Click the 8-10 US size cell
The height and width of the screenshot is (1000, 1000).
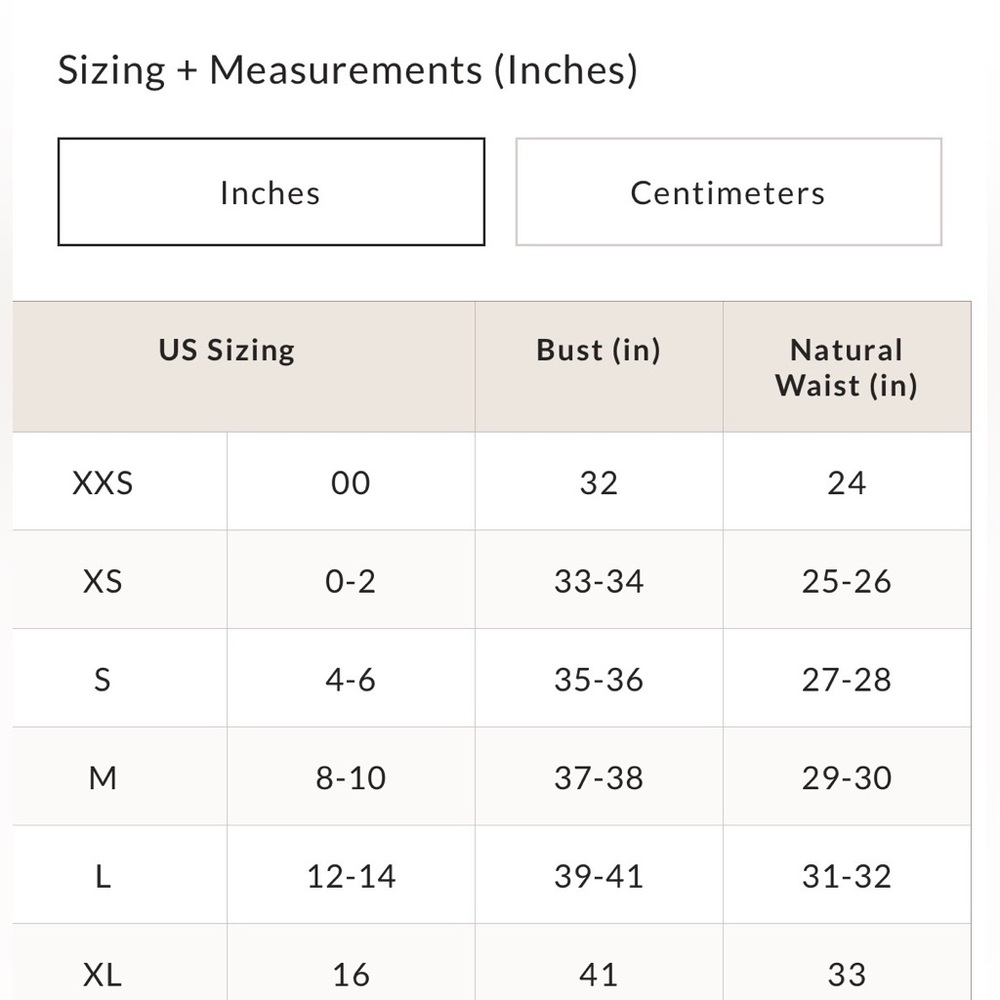point(351,776)
